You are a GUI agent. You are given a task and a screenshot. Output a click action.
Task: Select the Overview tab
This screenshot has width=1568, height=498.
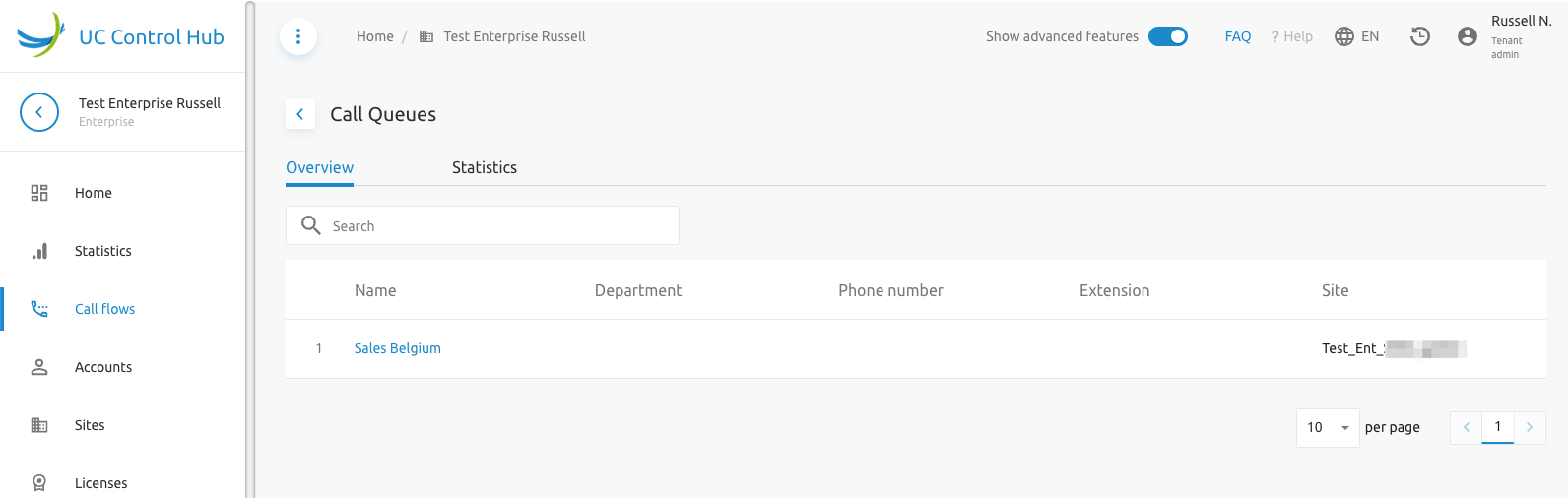coord(320,167)
